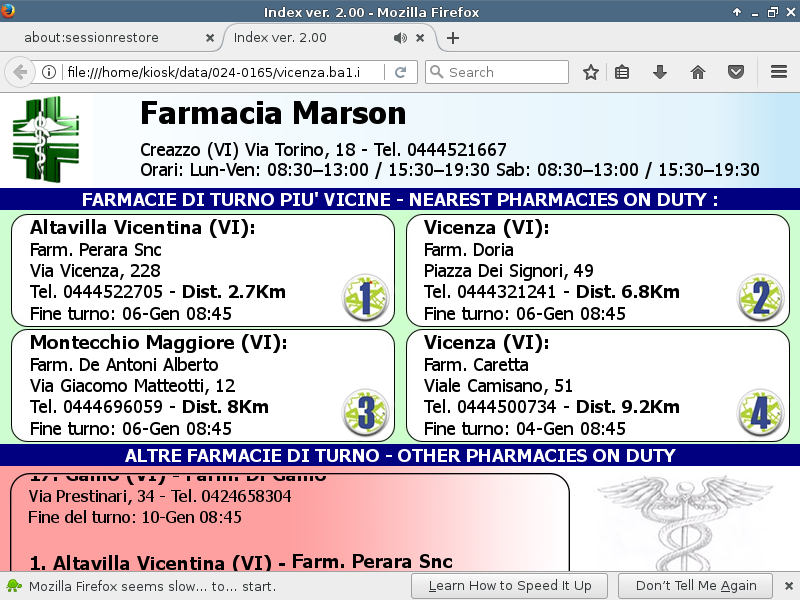Open the Downloads arrow panel
The height and width of the screenshot is (600, 800).
660,72
